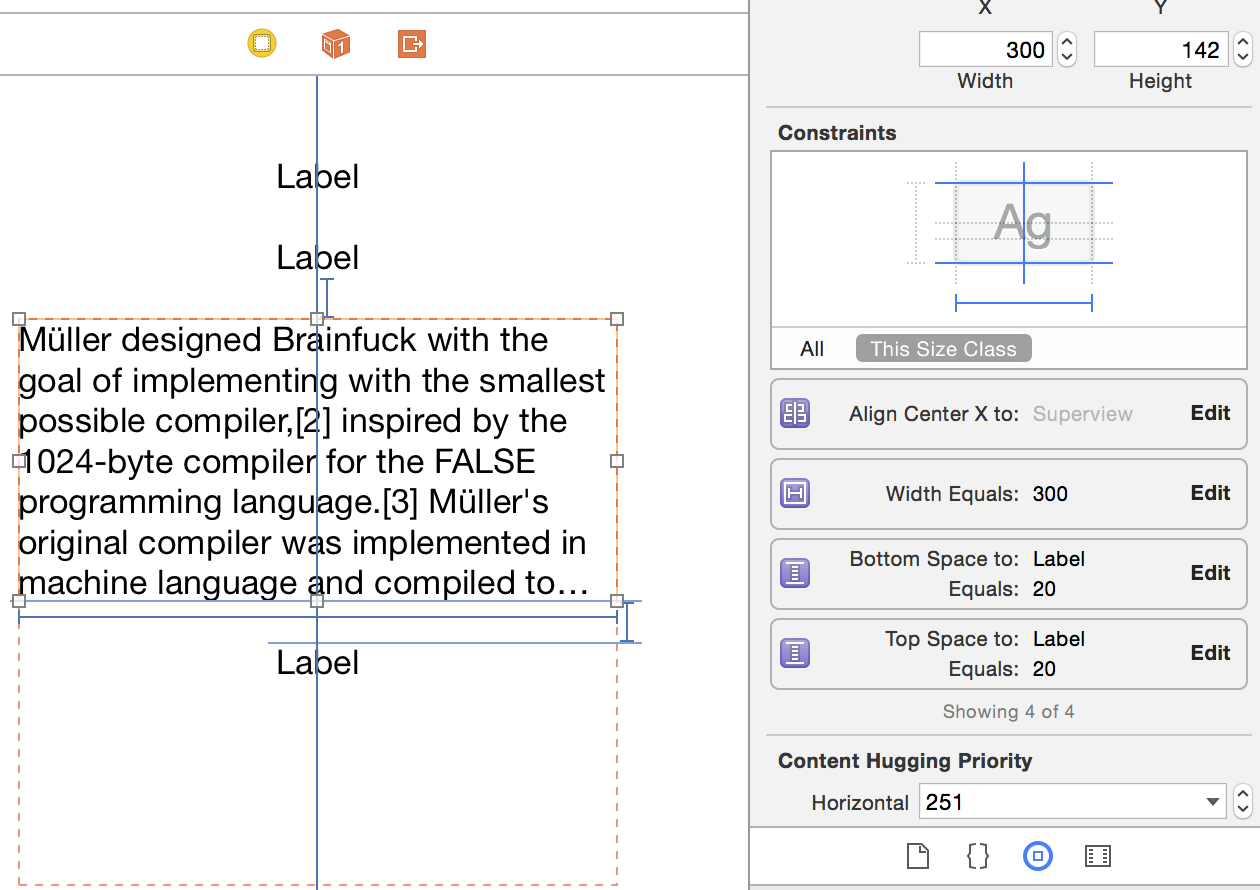Click the orange Exit icon

(x=412, y=43)
